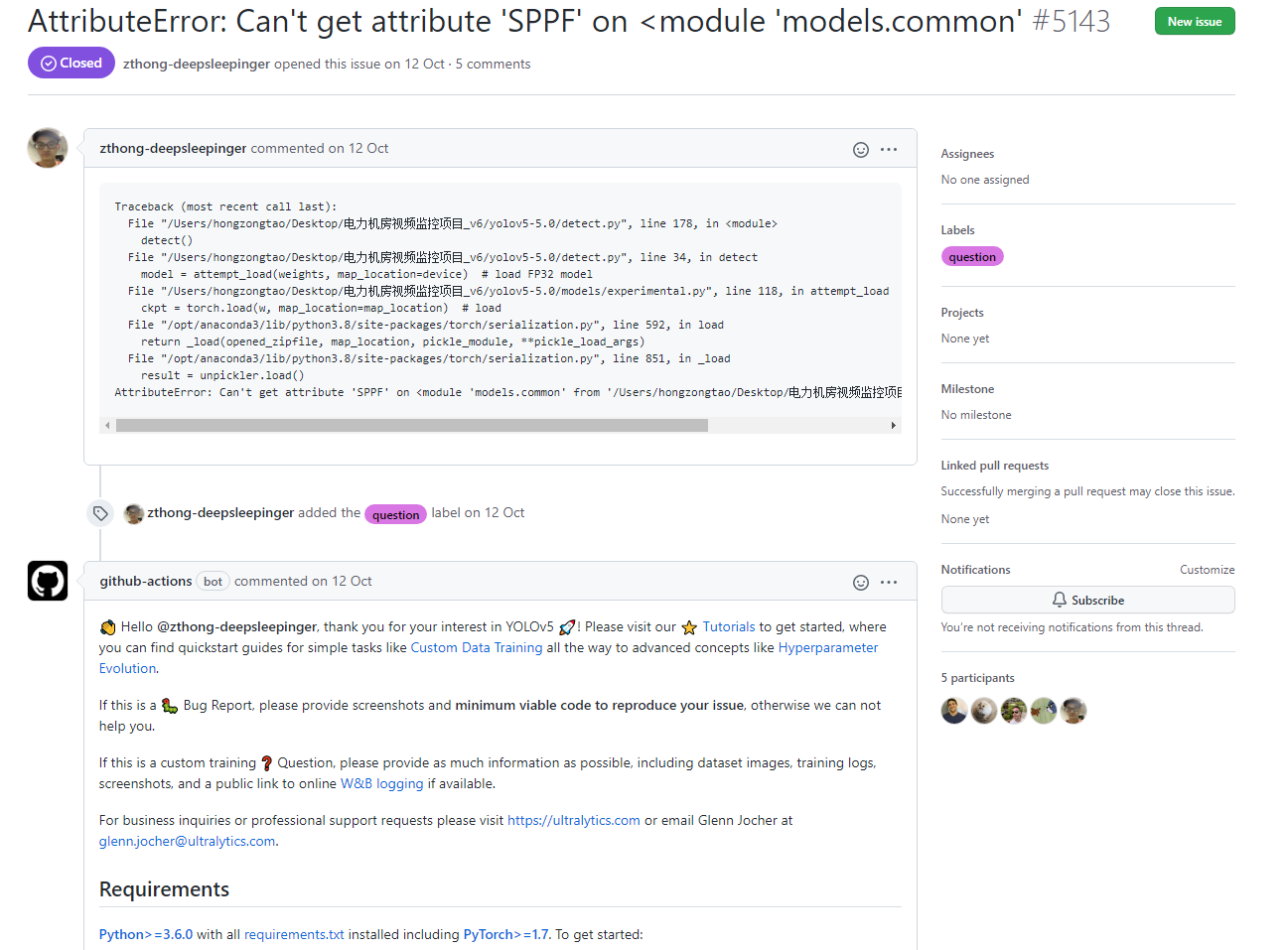Subscribe to notifications for this thread
Screen dimensions: 1288x950
pos(1087,600)
